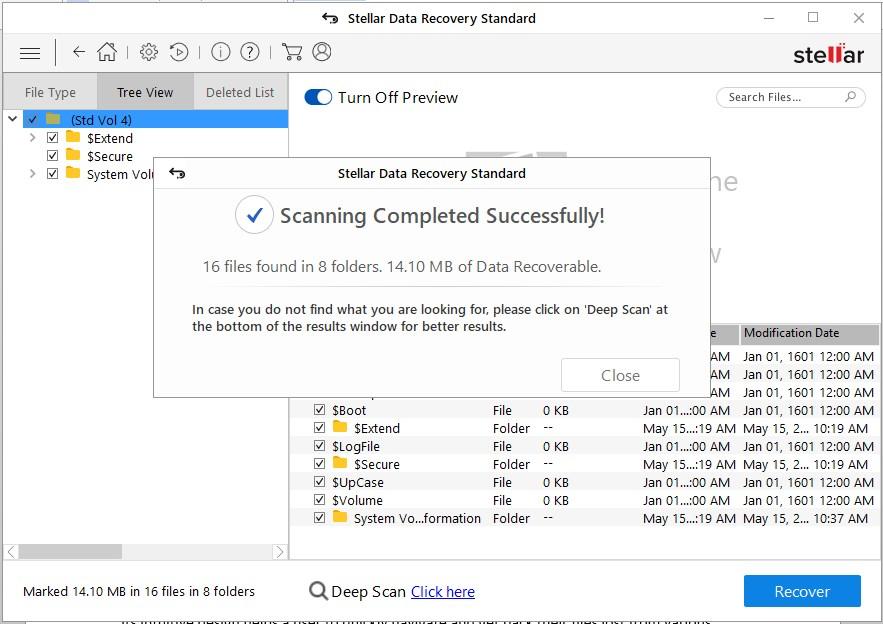Select the $UpCase file name
883x624 pixels.
(x=358, y=483)
